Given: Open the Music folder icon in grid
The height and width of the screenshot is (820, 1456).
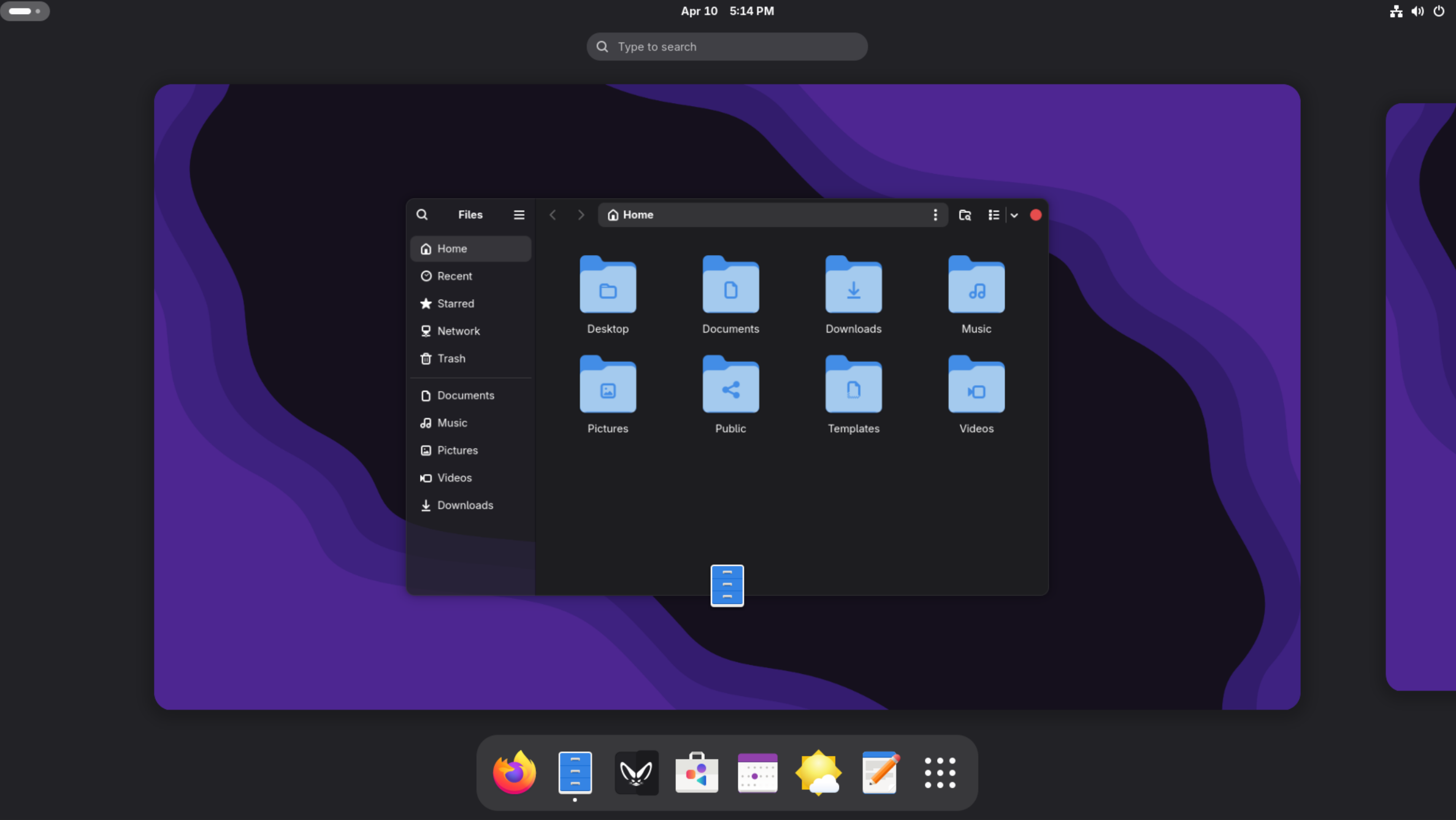Looking at the screenshot, I should (976, 285).
